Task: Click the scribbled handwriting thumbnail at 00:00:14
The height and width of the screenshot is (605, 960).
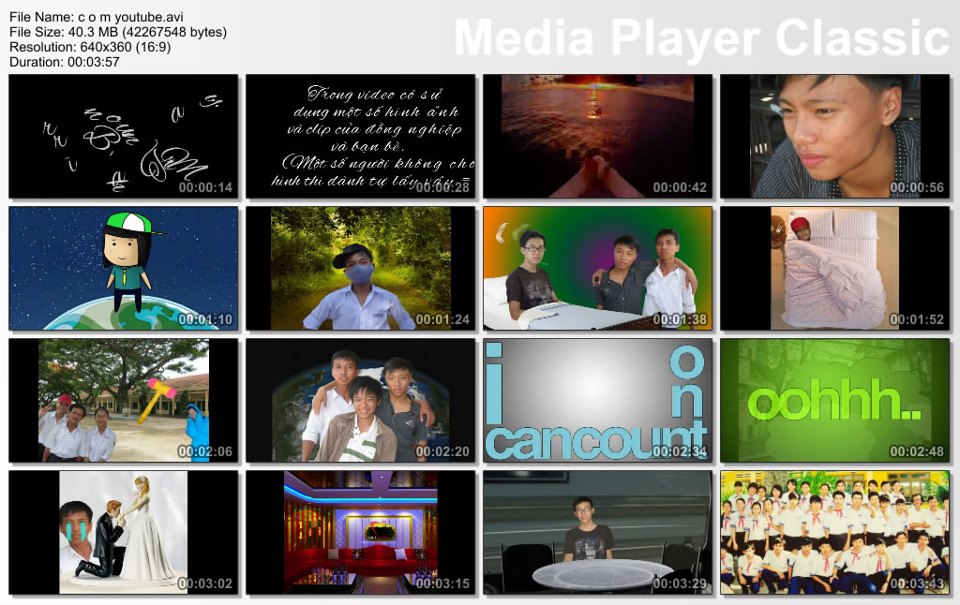Action: pos(124,136)
